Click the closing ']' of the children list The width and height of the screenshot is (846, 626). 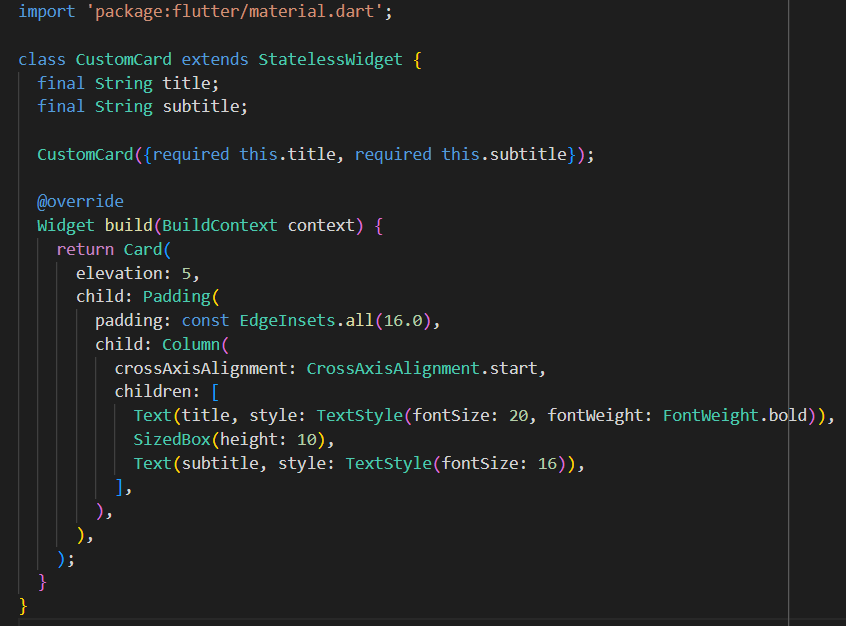119,487
